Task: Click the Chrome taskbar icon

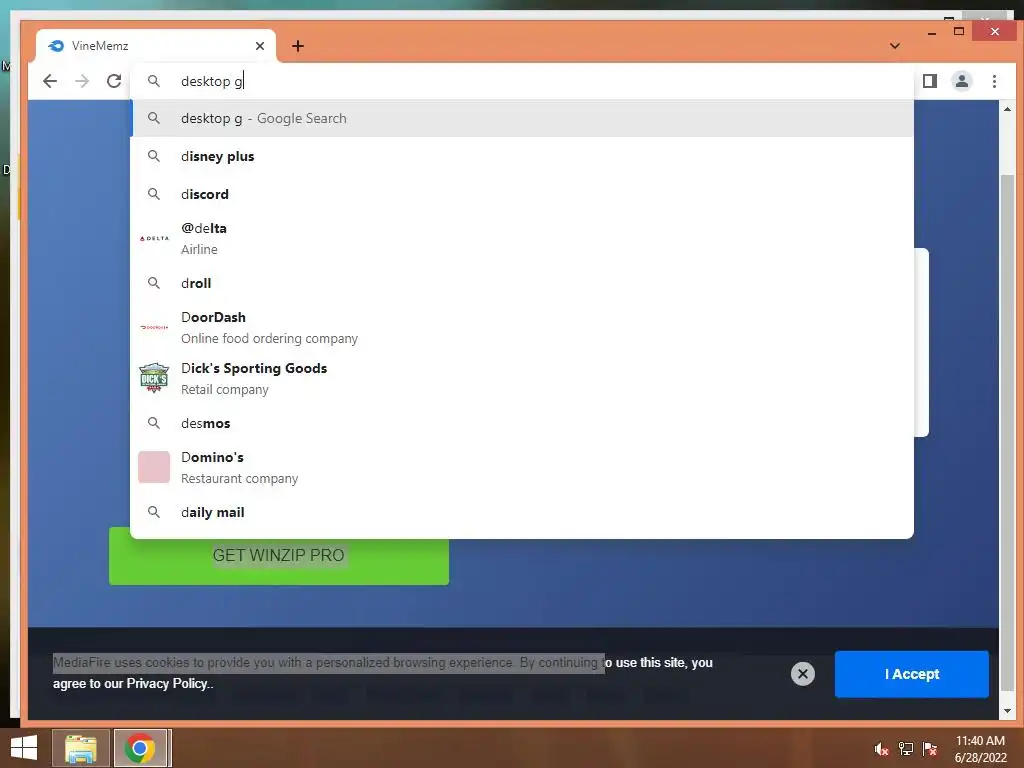Action: tap(140, 748)
